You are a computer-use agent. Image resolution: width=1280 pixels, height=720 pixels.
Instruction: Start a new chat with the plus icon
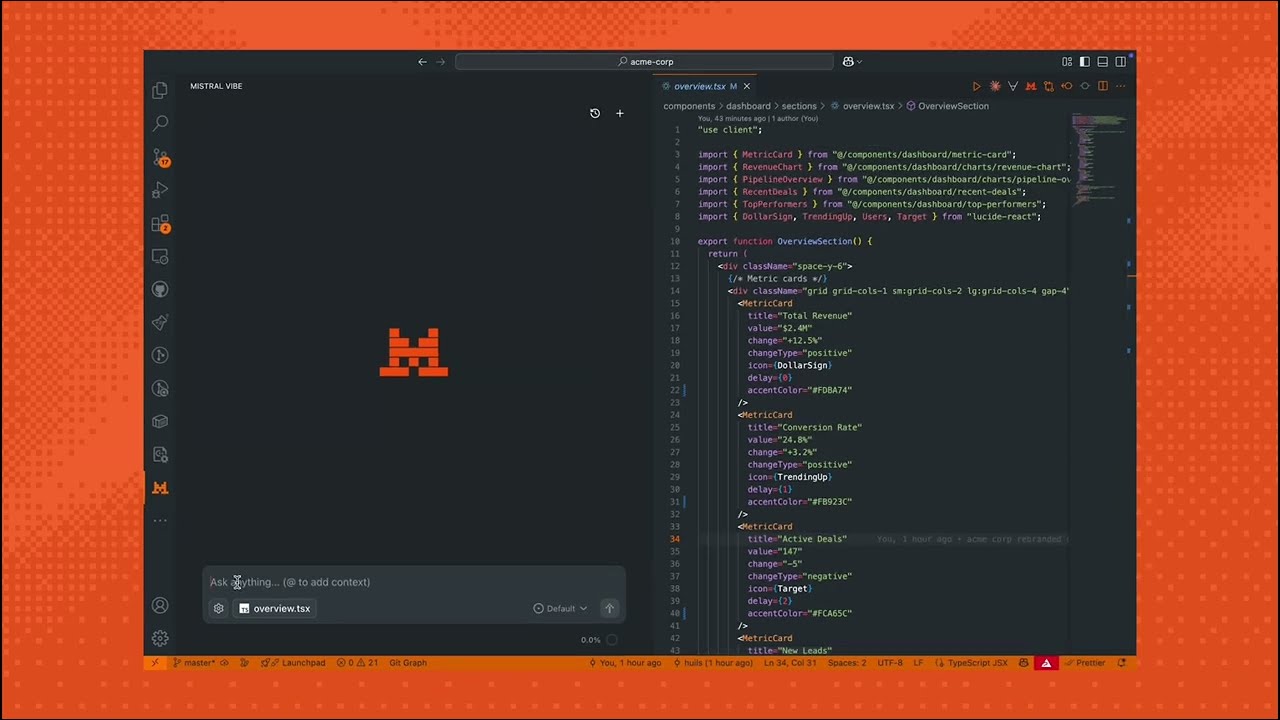coord(619,113)
